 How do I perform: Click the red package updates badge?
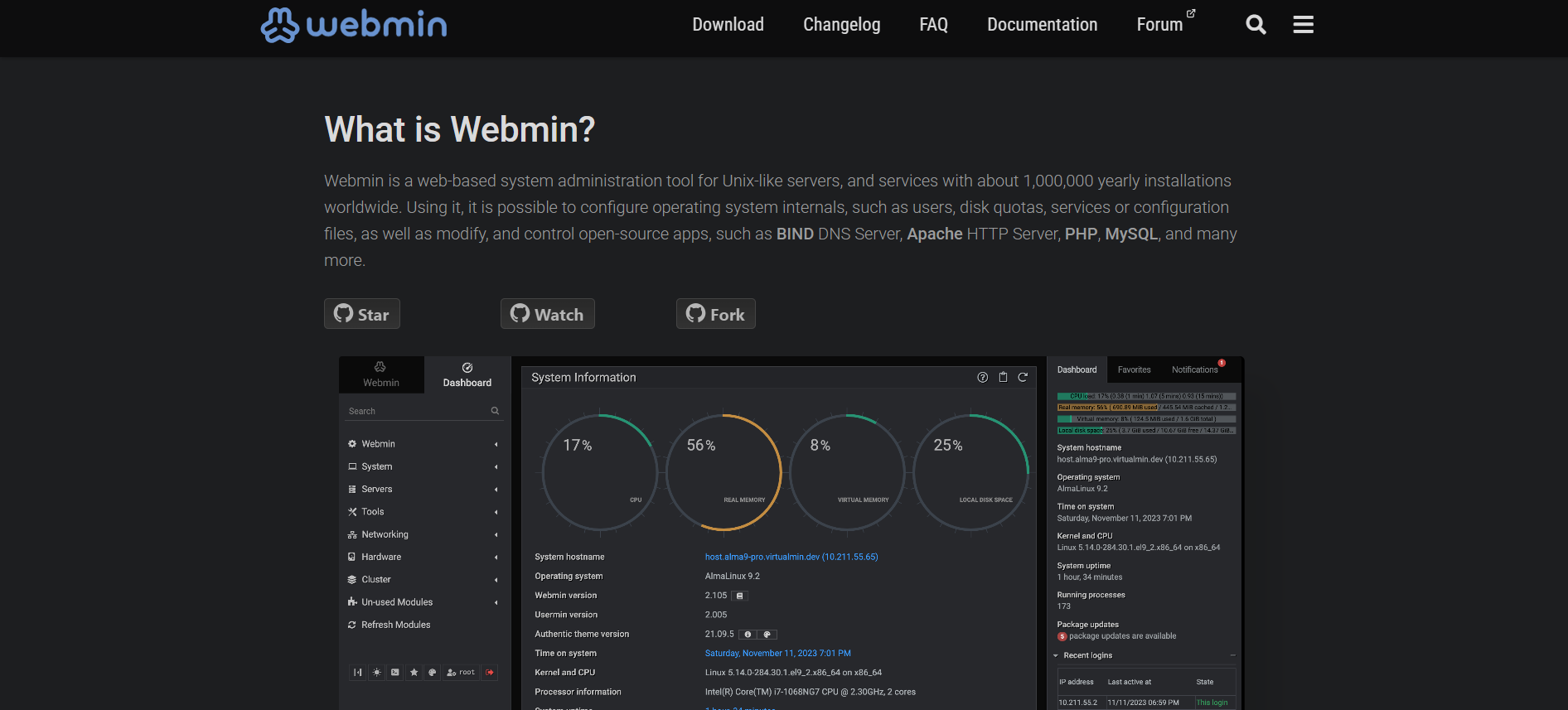coord(1062,636)
